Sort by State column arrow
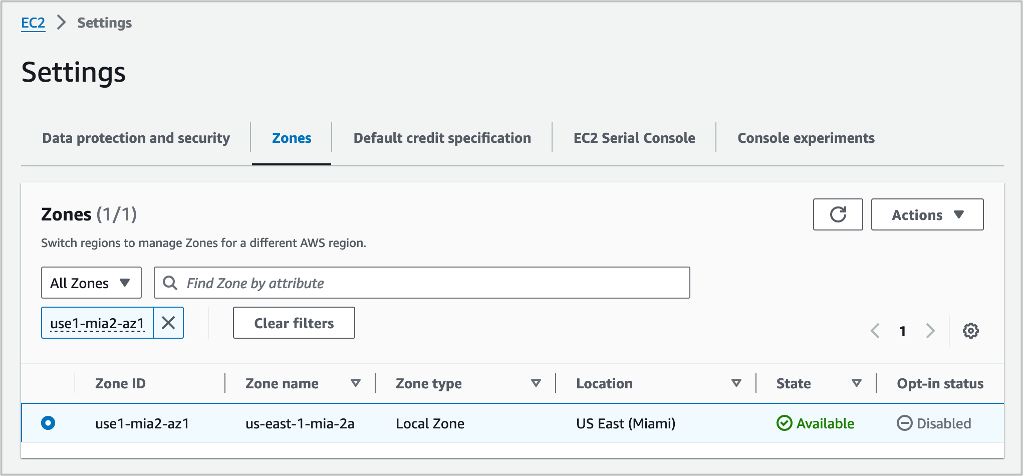This screenshot has height=476, width=1024. [856, 383]
